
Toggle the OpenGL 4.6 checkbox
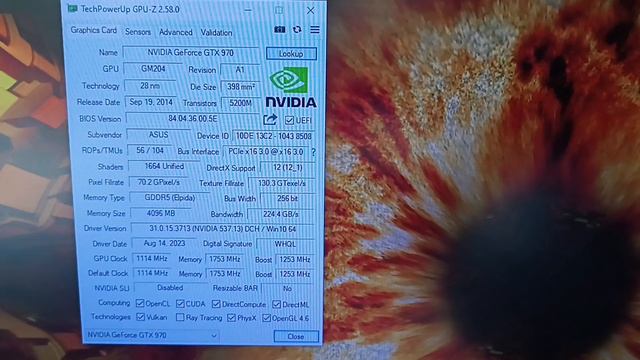click(267, 318)
